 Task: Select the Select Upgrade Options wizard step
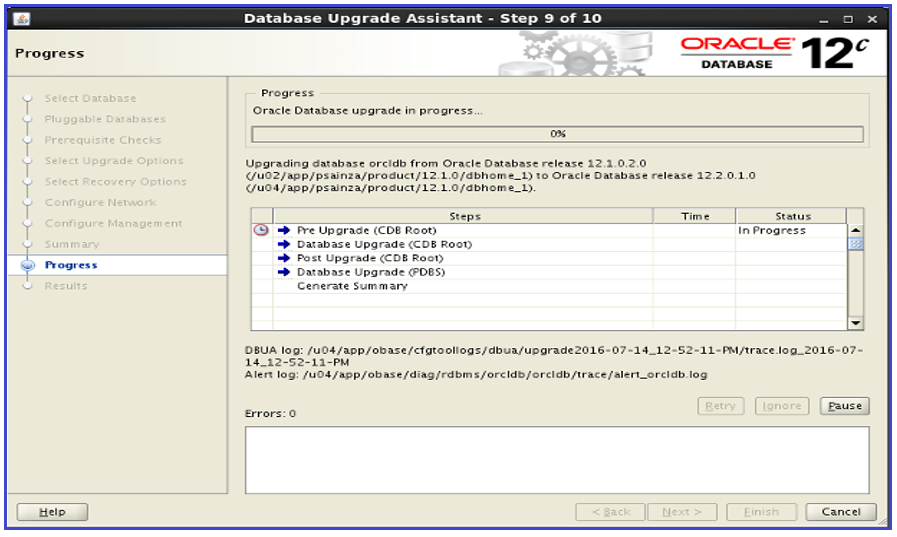(x=114, y=161)
